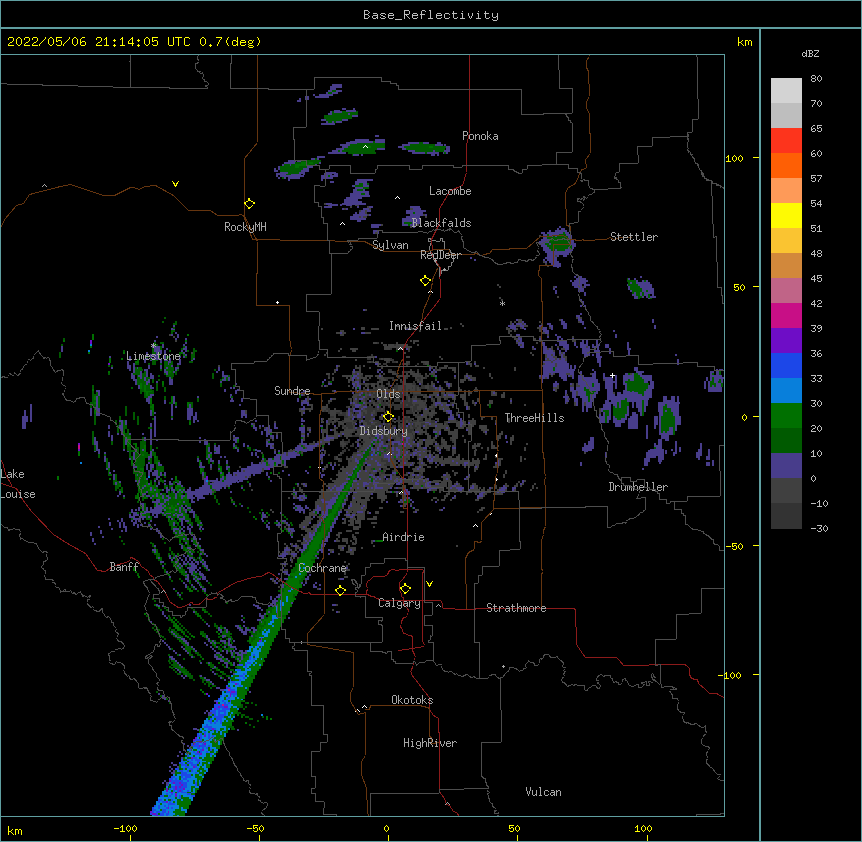Viewport: 862px width, 842px height.
Task: Pick the red 60-65 dBZ legend swatch
Action: pos(786,141)
